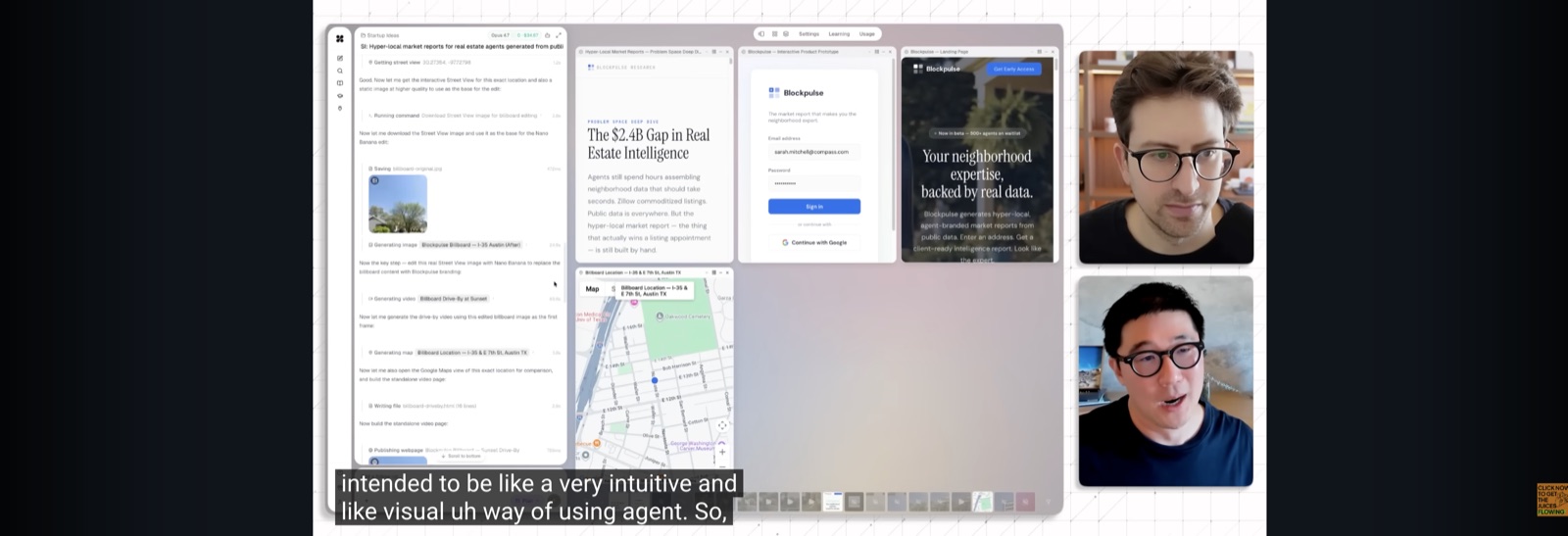Click the Blockpulse logo on landing page

click(937, 69)
